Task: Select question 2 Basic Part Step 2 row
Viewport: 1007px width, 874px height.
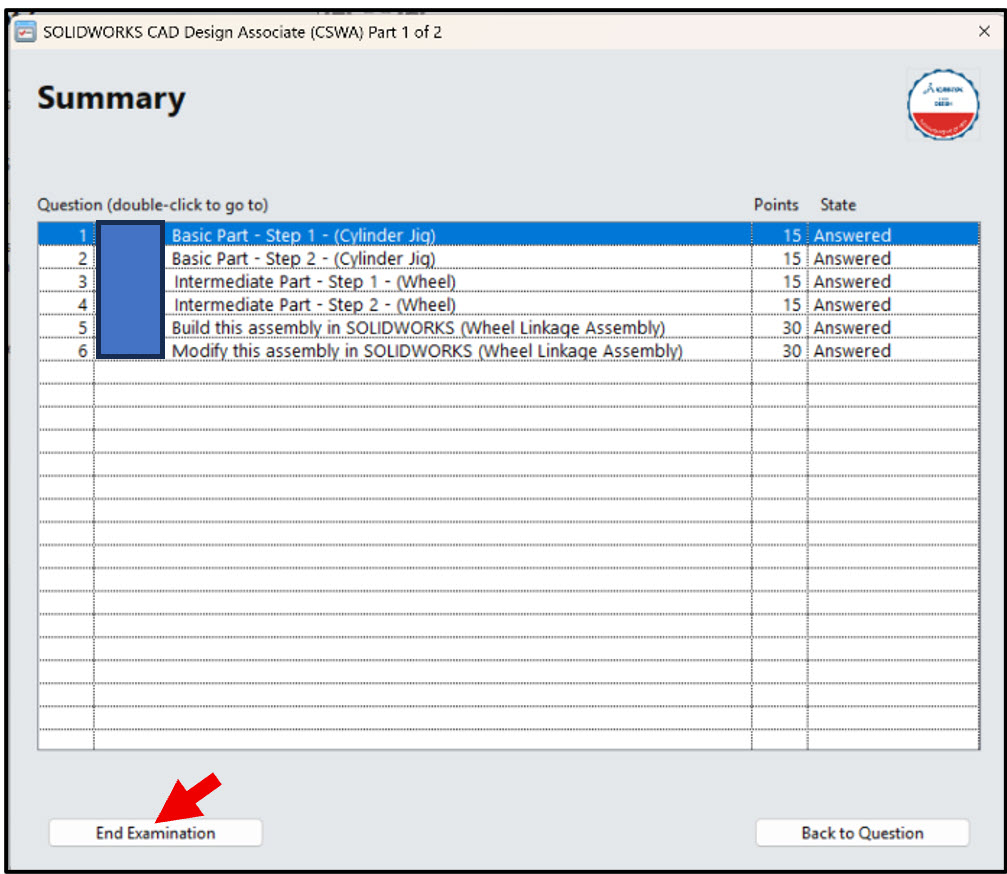Action: [300, 258]
